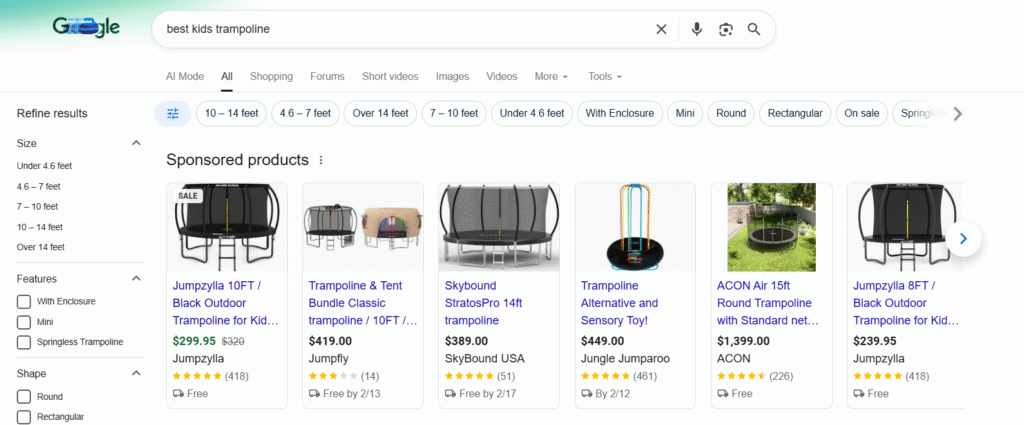Open the filter settings chip icon
Screen dimensions: 1024x425
(173, 114)
